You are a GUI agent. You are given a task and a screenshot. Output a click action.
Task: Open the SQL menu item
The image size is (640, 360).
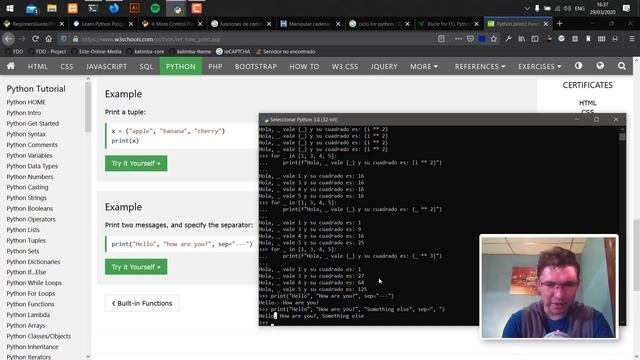(146, 66)
